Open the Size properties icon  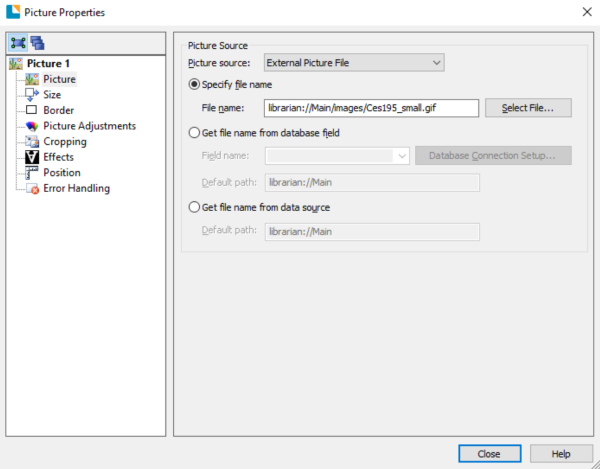(32, 94)
